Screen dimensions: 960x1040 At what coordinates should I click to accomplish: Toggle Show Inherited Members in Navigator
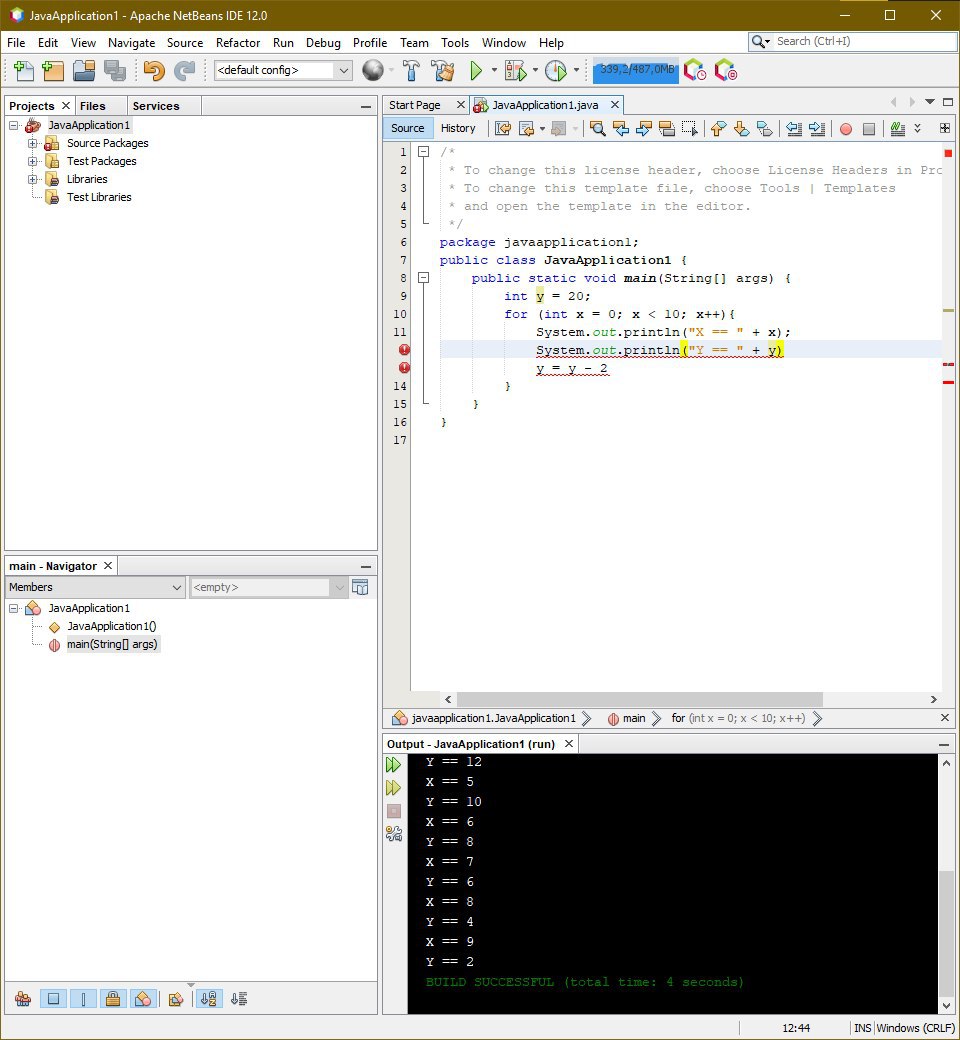click(x=23, y=999)
